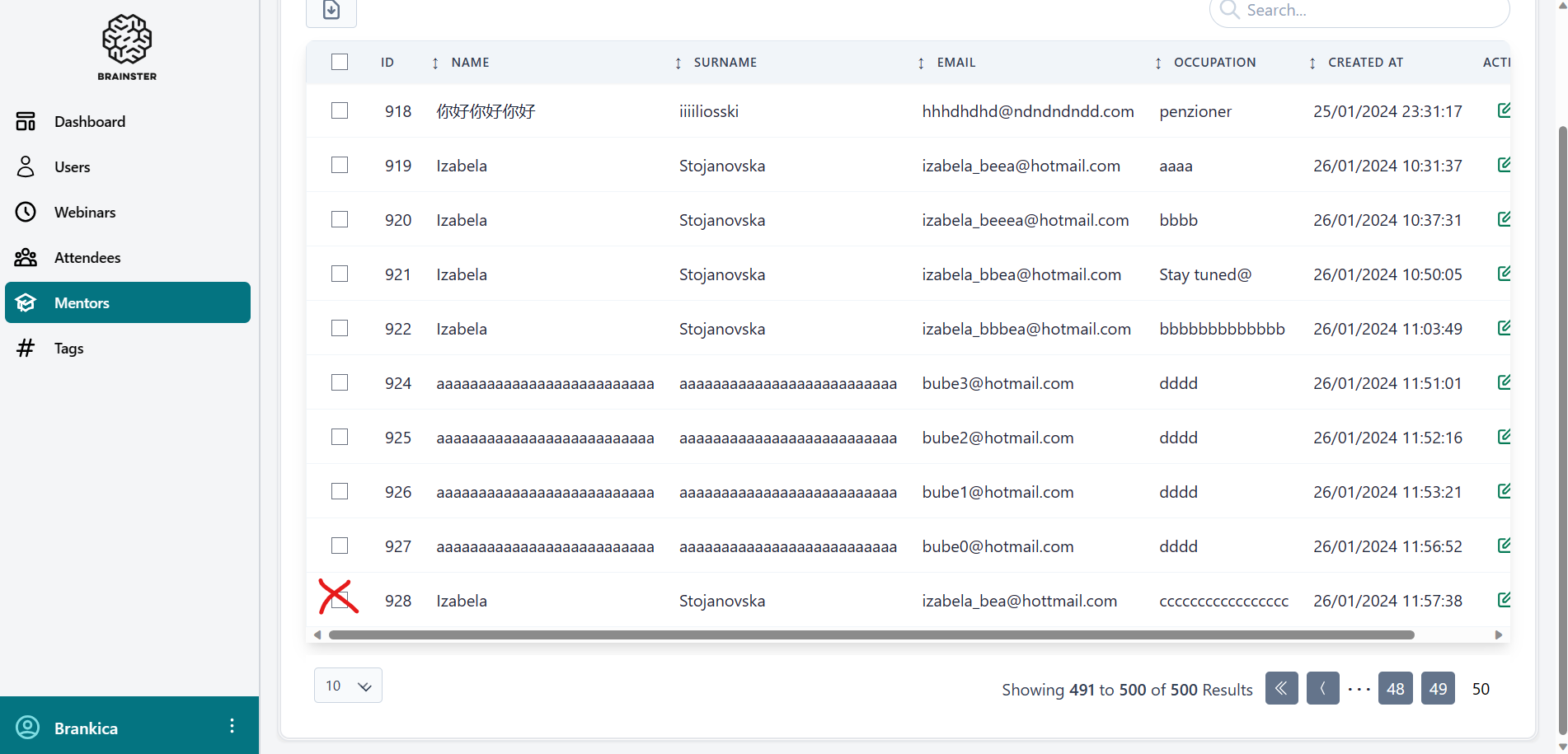This screenshot has height=754, width=1568.
Task: Go to page 48
Action: click(1395, 689)
